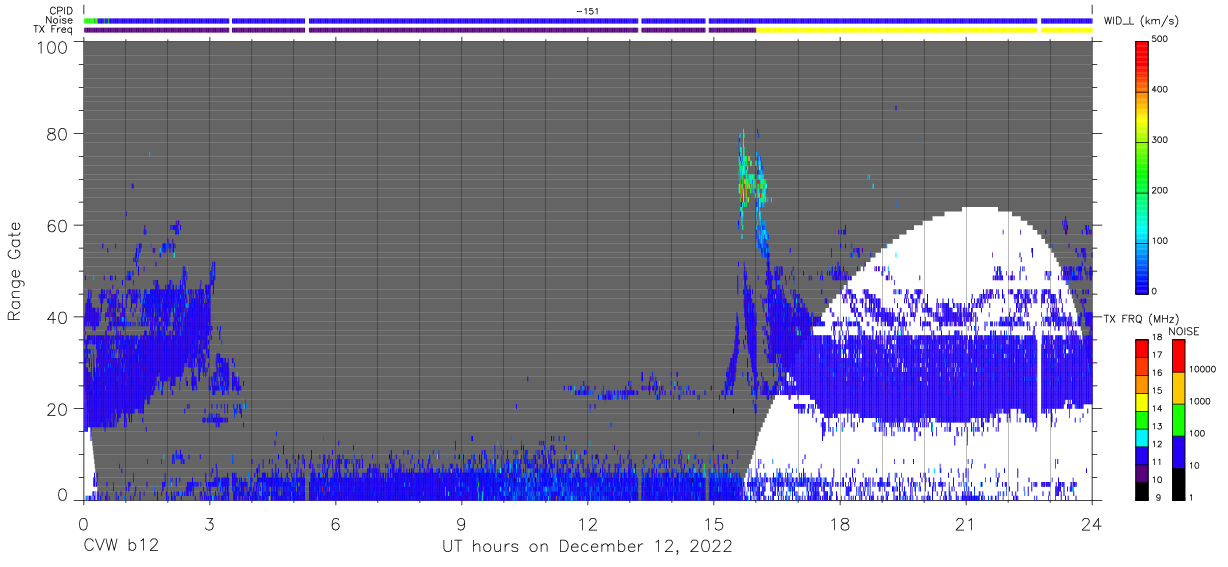Click the yellow segment of the TX Freq strip

(924, 30)
